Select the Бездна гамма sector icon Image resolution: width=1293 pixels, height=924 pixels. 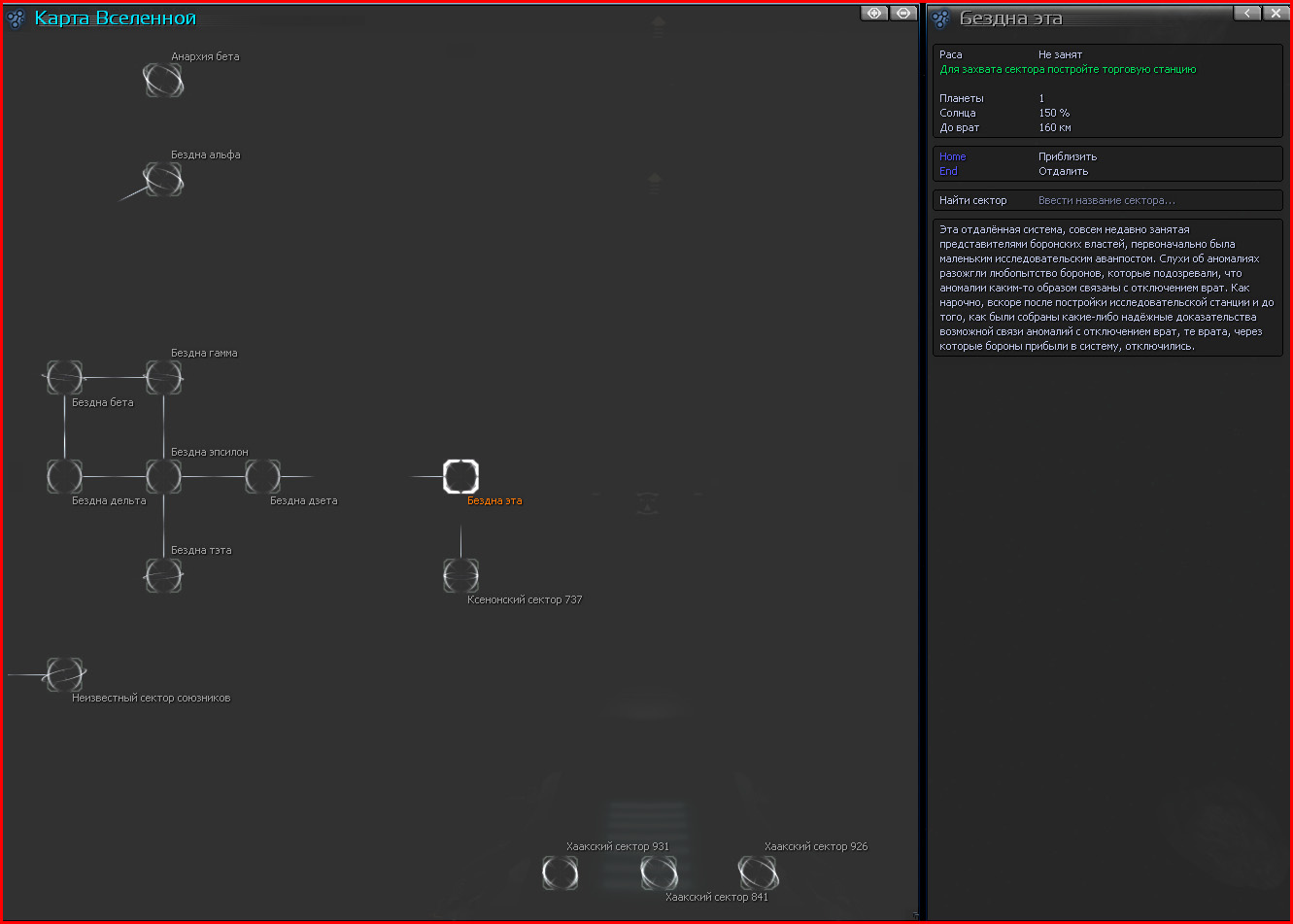[163, 377]
